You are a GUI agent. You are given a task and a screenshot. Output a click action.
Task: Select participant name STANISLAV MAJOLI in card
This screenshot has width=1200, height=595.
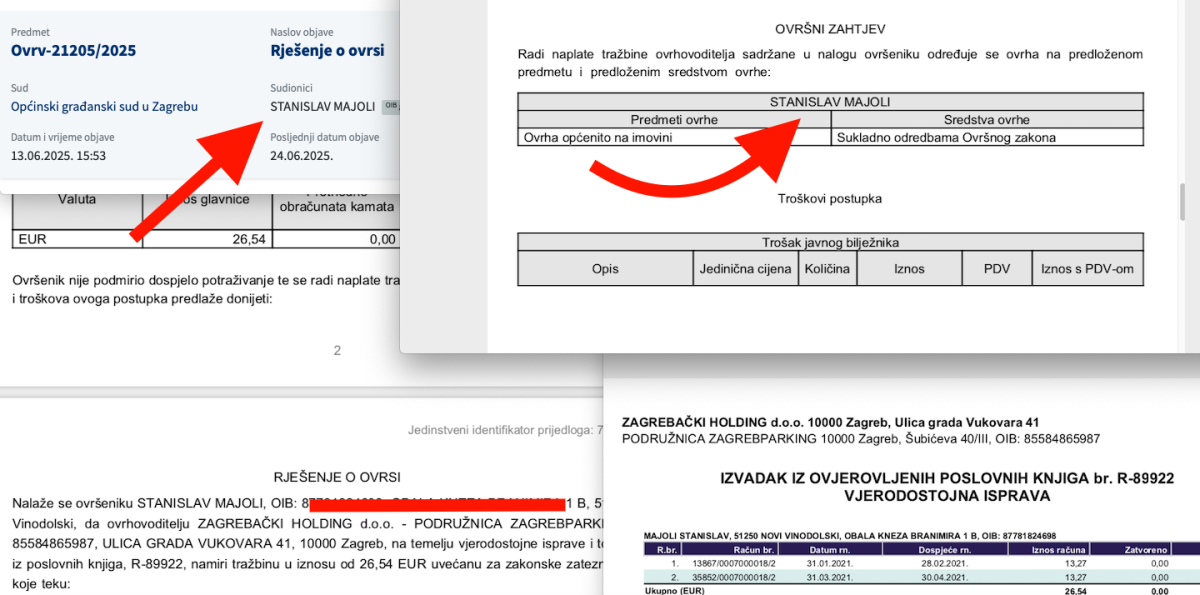pos(322,106)
